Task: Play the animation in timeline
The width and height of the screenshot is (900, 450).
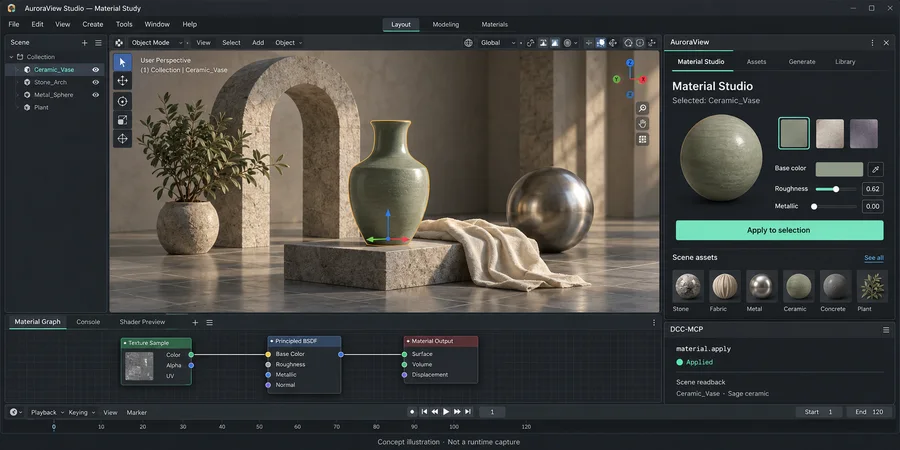Action: click(x=446, y=412)
